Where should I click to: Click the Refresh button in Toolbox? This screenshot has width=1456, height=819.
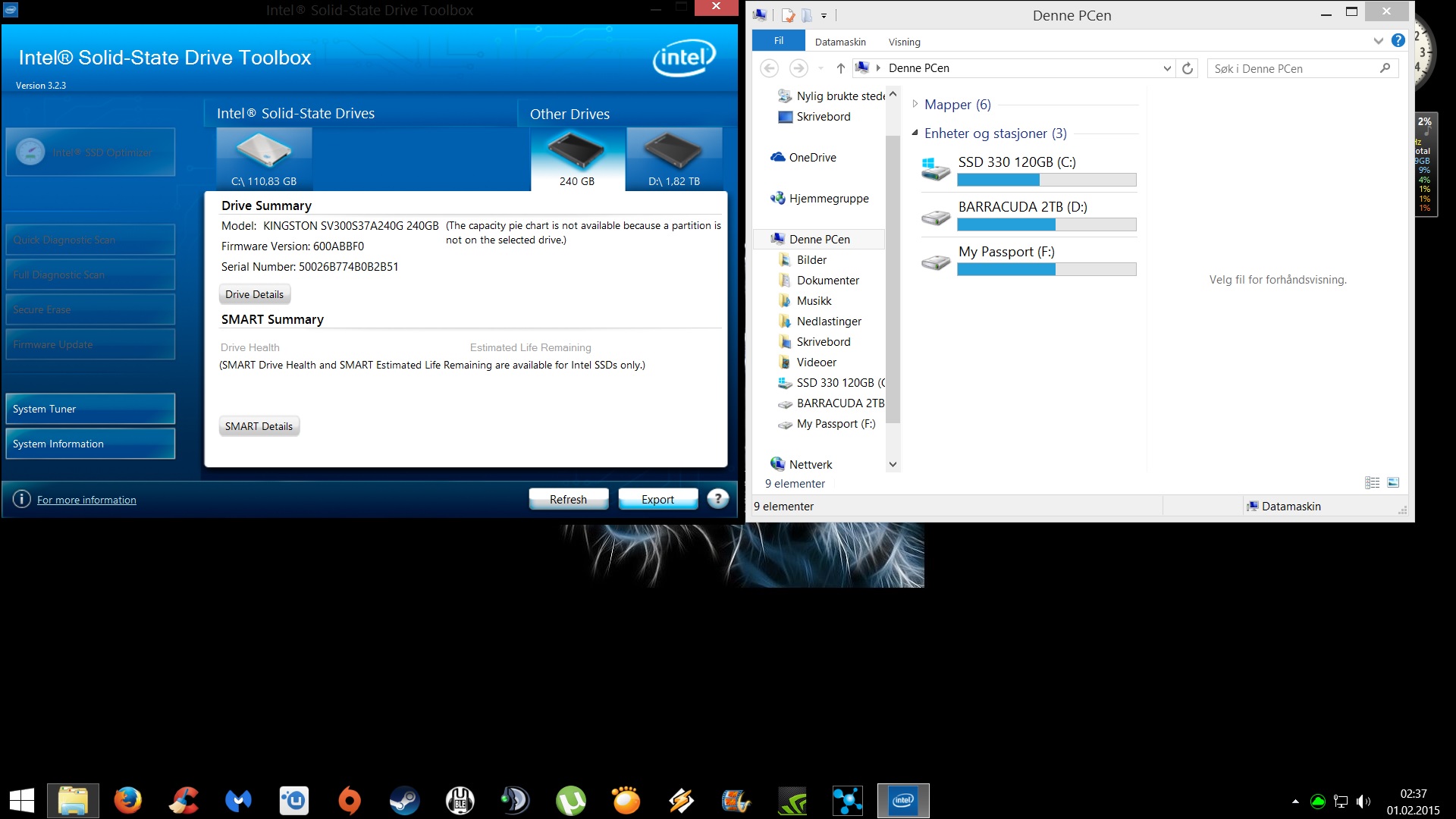[568, 499]
